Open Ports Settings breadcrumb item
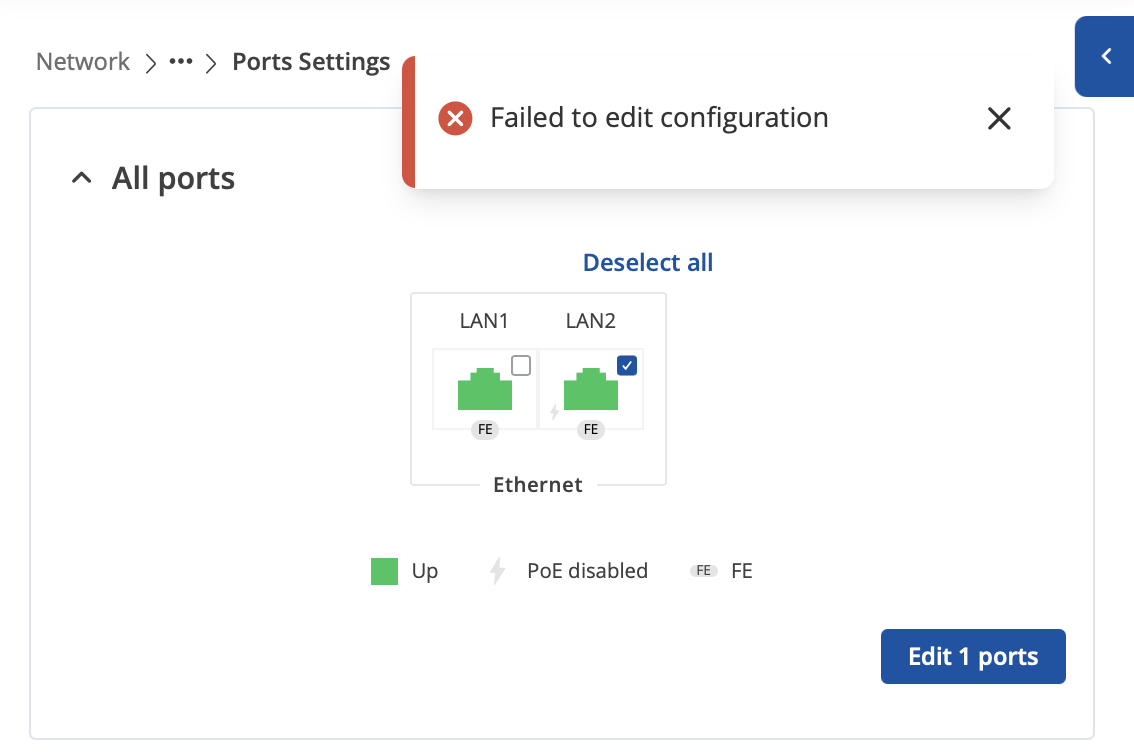 click(x=311, y=62)
